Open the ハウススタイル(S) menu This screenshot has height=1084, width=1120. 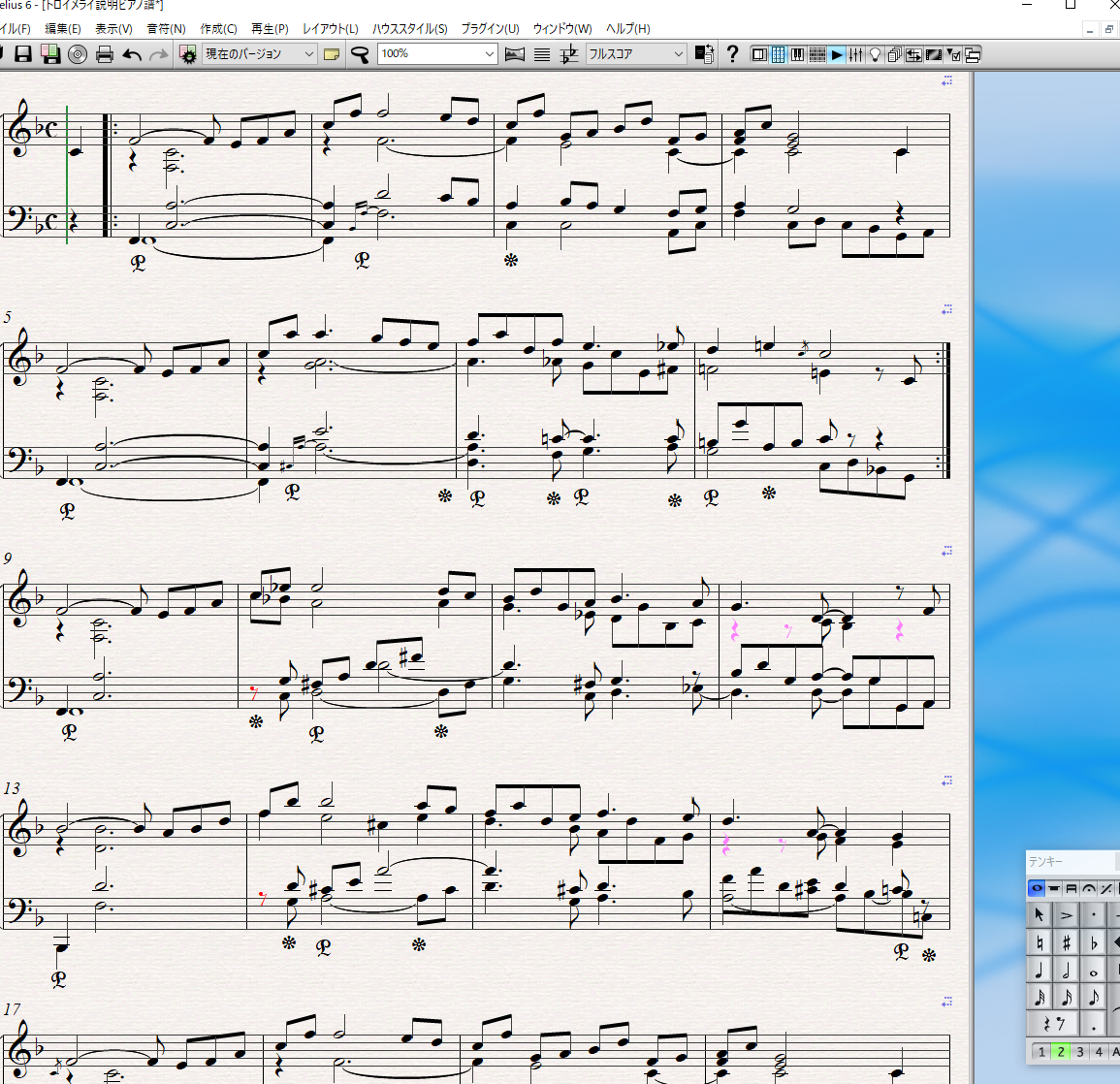pos(410,28)
